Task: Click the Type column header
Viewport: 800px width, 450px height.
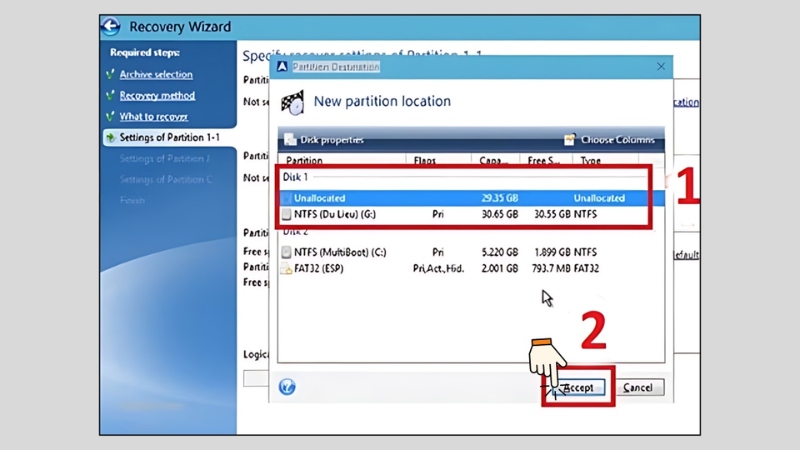Action: click(591, 160)
